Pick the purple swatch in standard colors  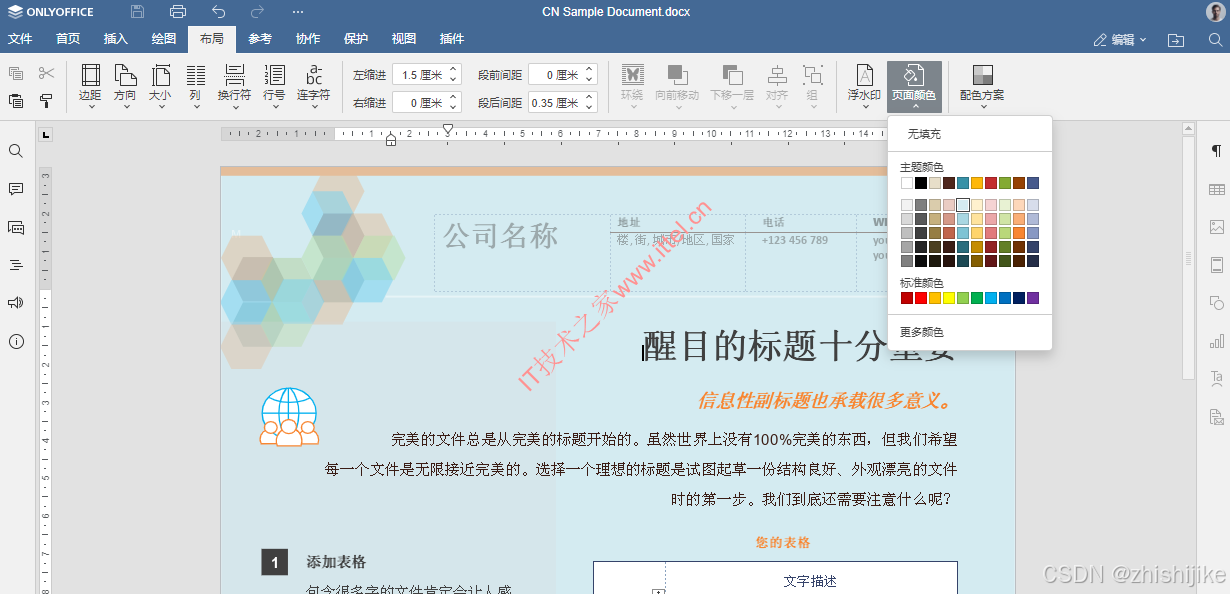click(x=1033, y=298)
